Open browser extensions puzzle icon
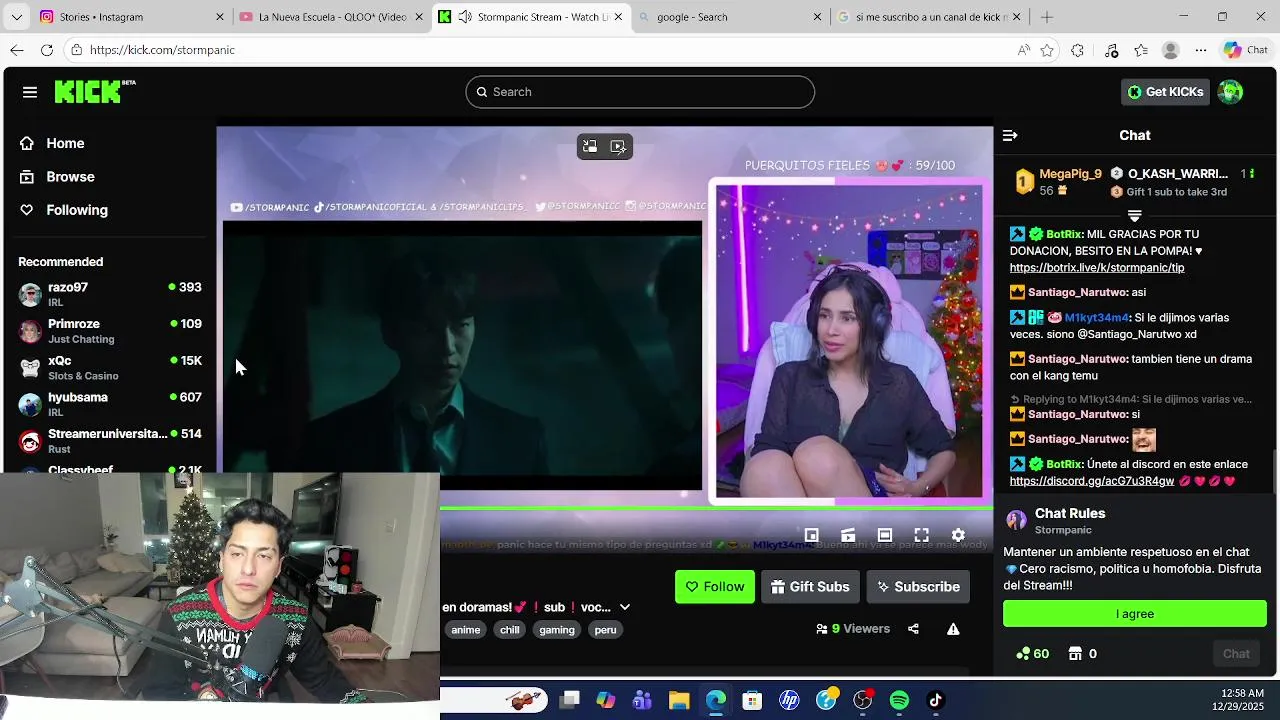Viewport: 1280px width, 720px height. [x=1077, y=50]
